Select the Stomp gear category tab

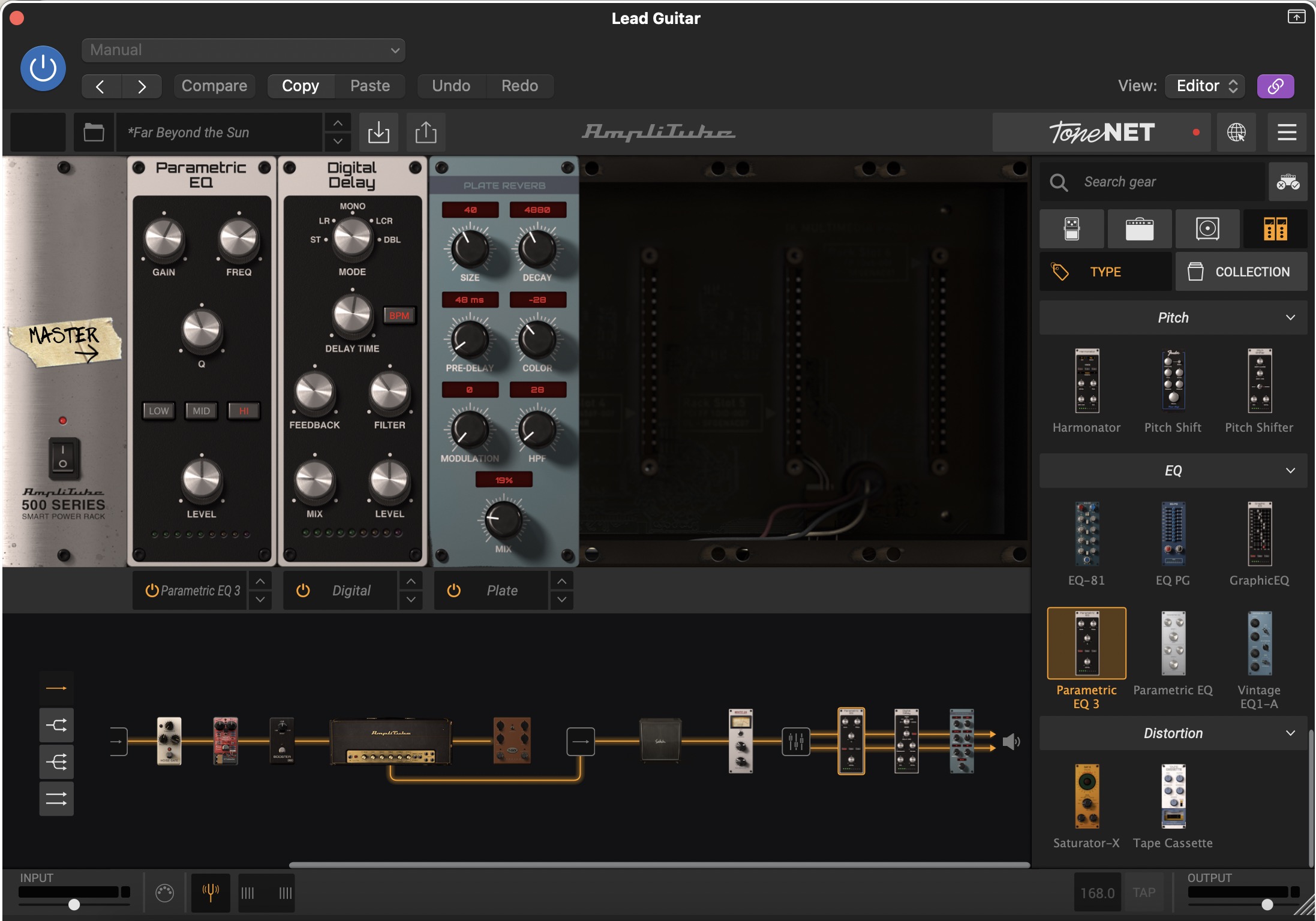(1072, 229)
